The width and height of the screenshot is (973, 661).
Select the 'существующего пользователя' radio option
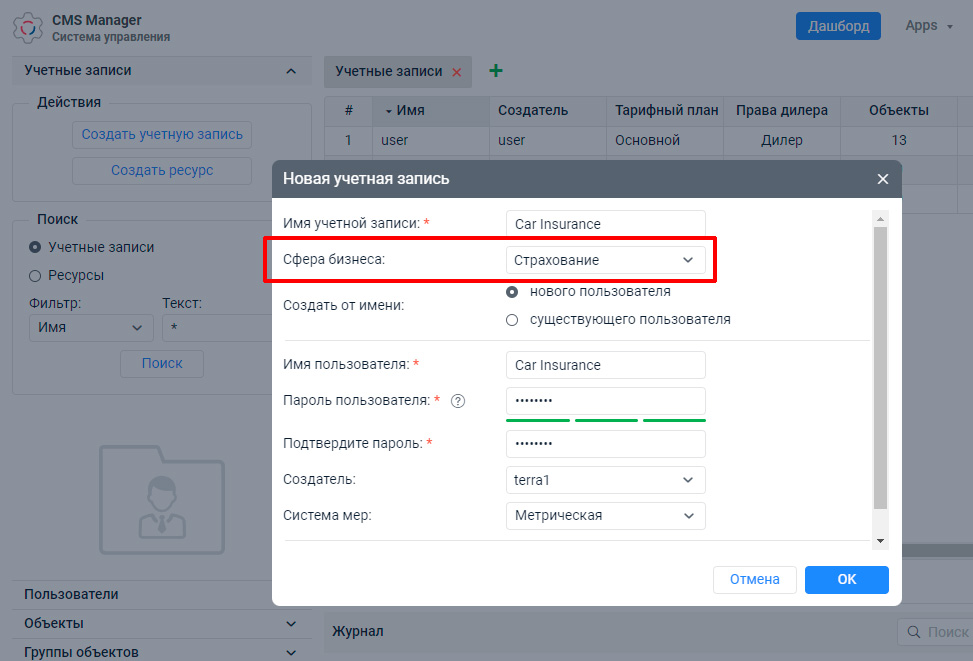point(512,320)
